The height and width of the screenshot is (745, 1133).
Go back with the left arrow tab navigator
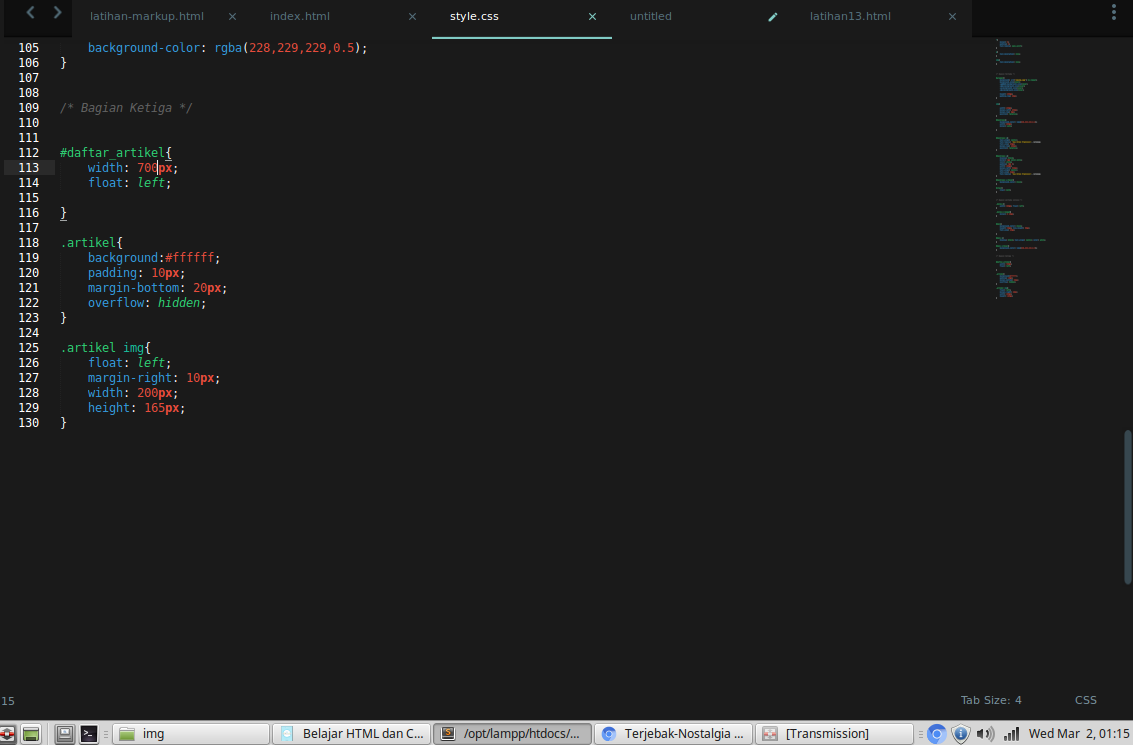(30, 12)
